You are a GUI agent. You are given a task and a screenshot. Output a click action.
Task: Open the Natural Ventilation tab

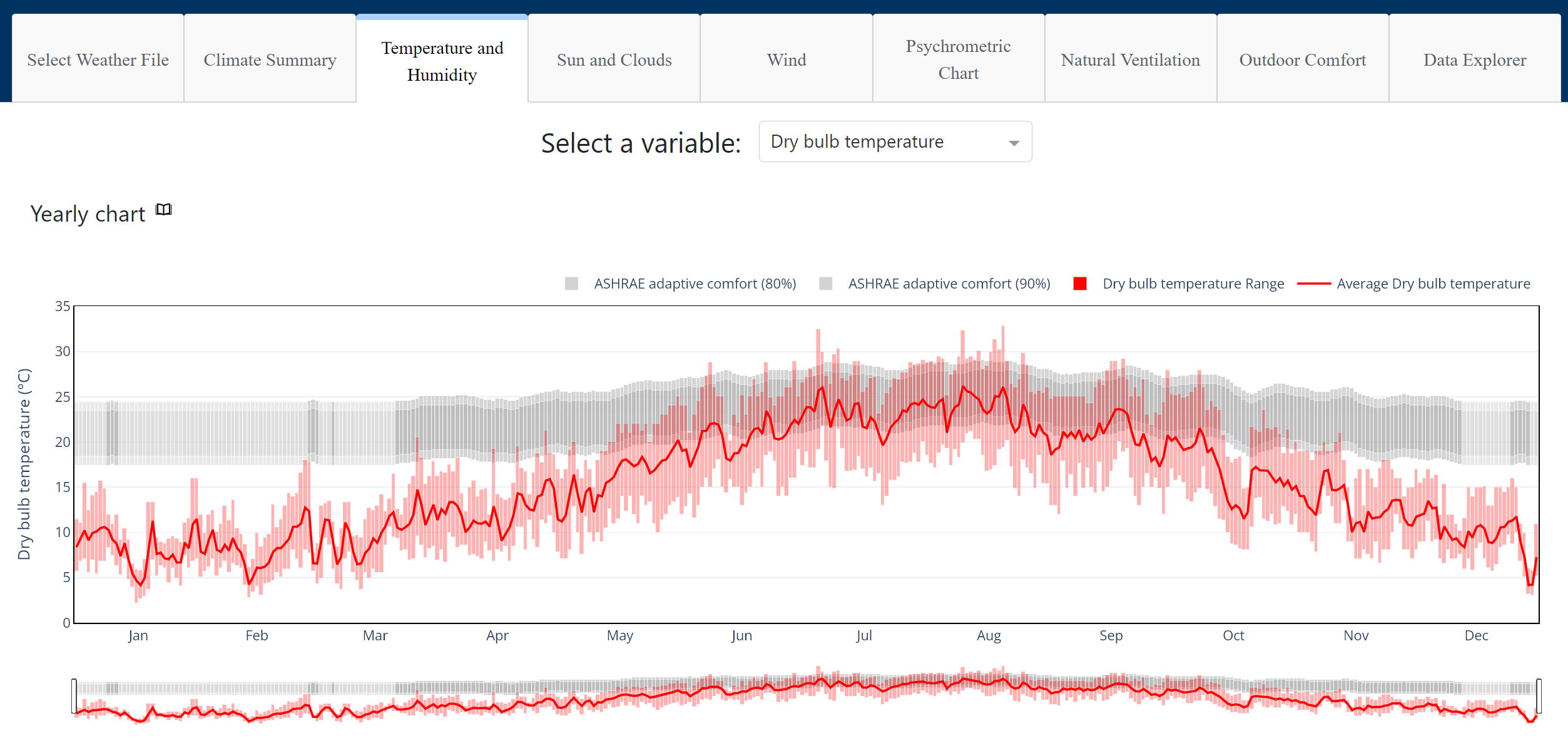coord(1130,60)
